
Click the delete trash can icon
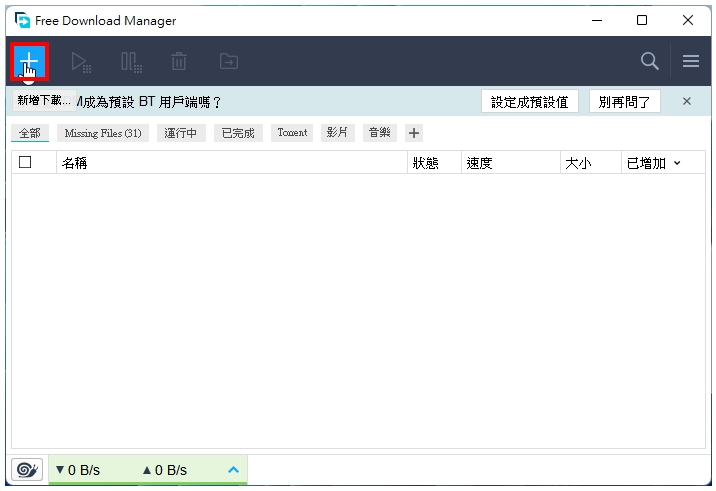point(179,61)
